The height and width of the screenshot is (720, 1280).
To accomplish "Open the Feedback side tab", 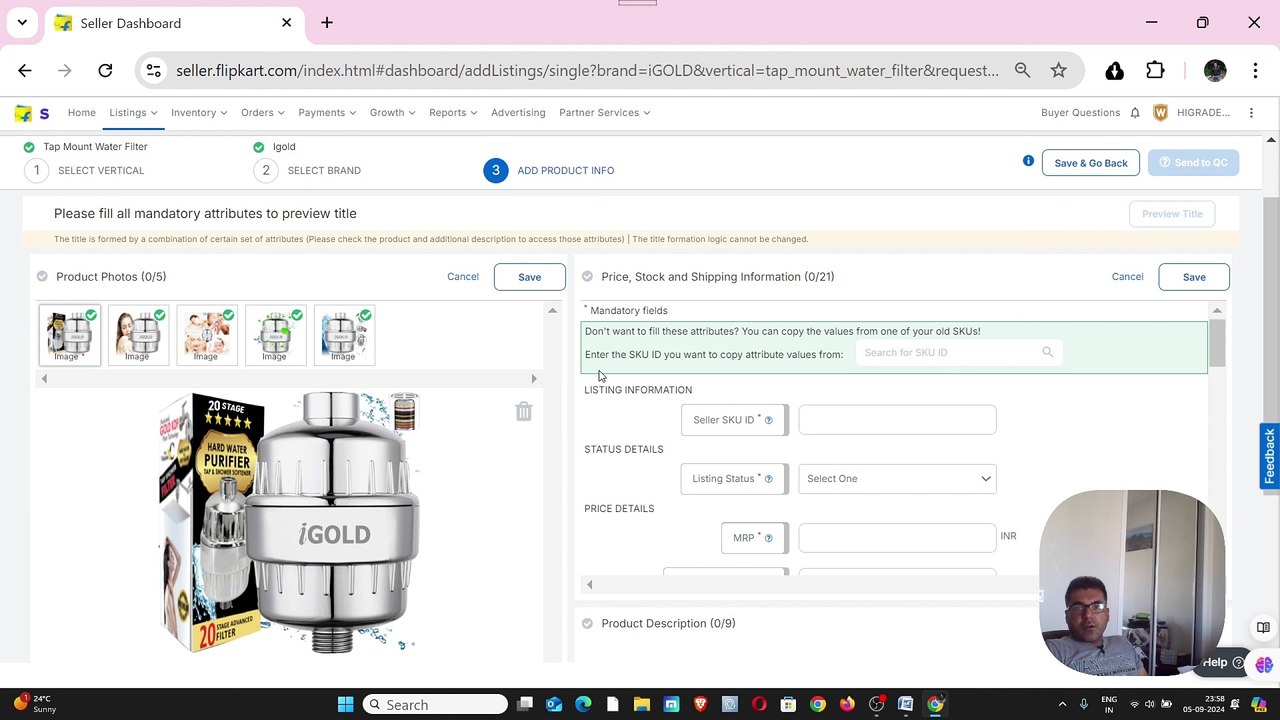I will click(1269, 456).
